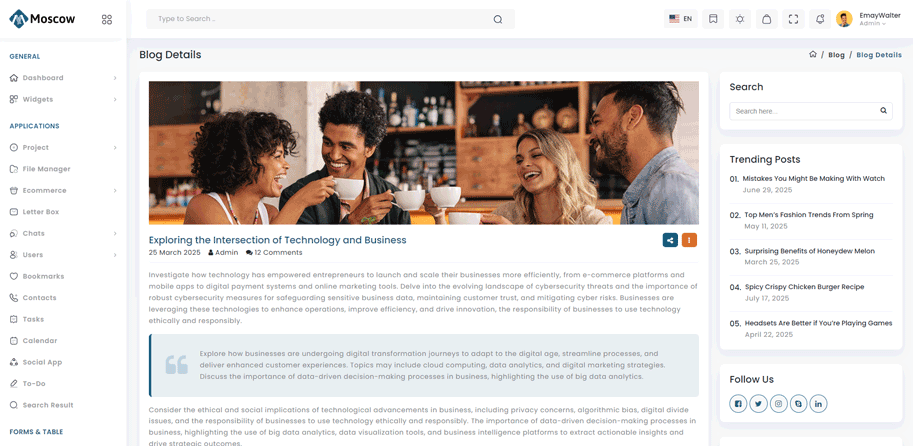Toggle fullscreen mode in the header

tap(793, 19)
